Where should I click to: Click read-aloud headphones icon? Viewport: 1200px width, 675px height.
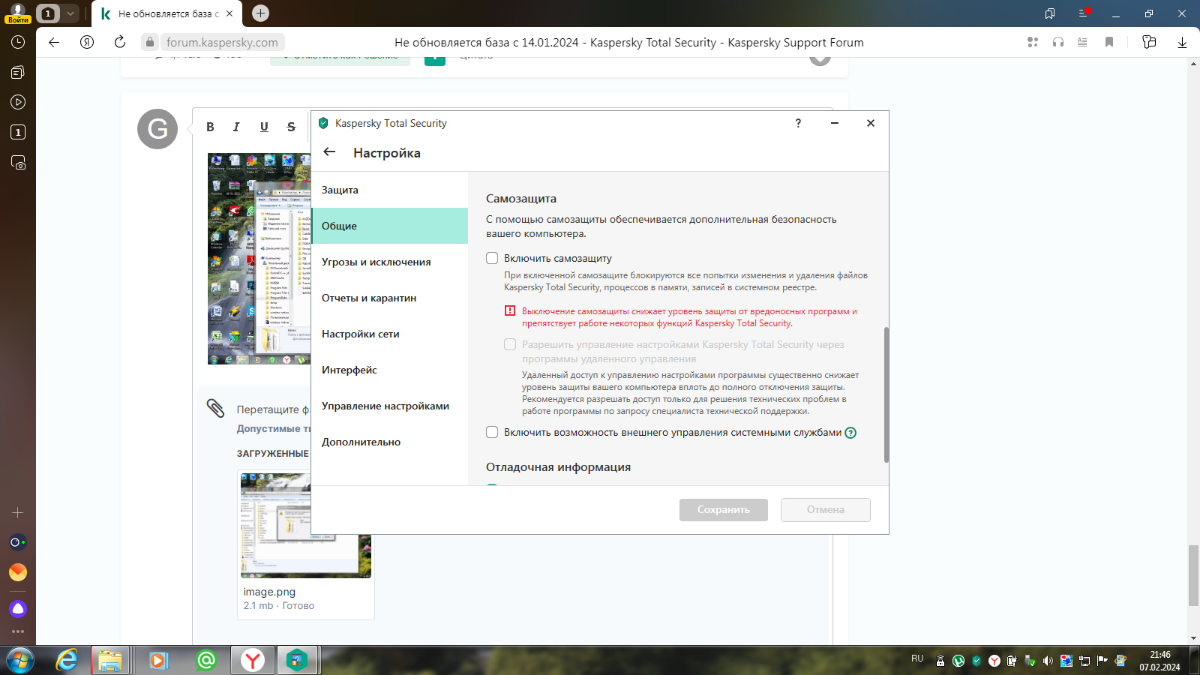click(1058, 42)
